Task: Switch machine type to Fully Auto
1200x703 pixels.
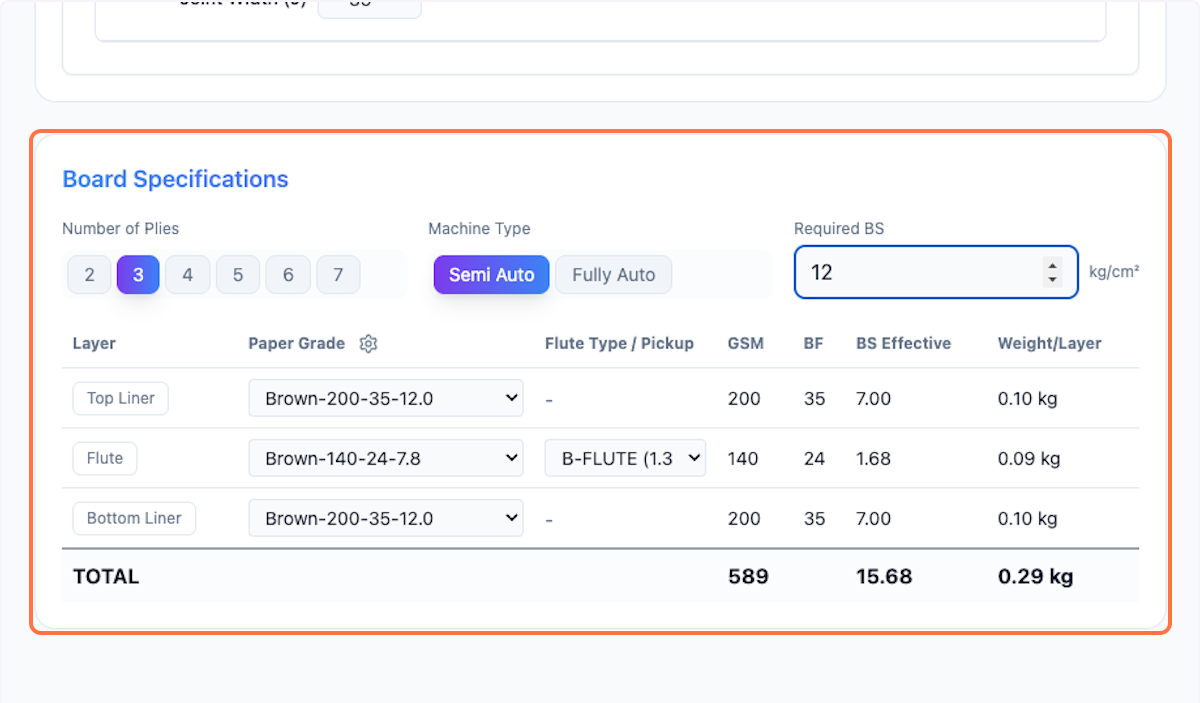Action: coord(613,274)
